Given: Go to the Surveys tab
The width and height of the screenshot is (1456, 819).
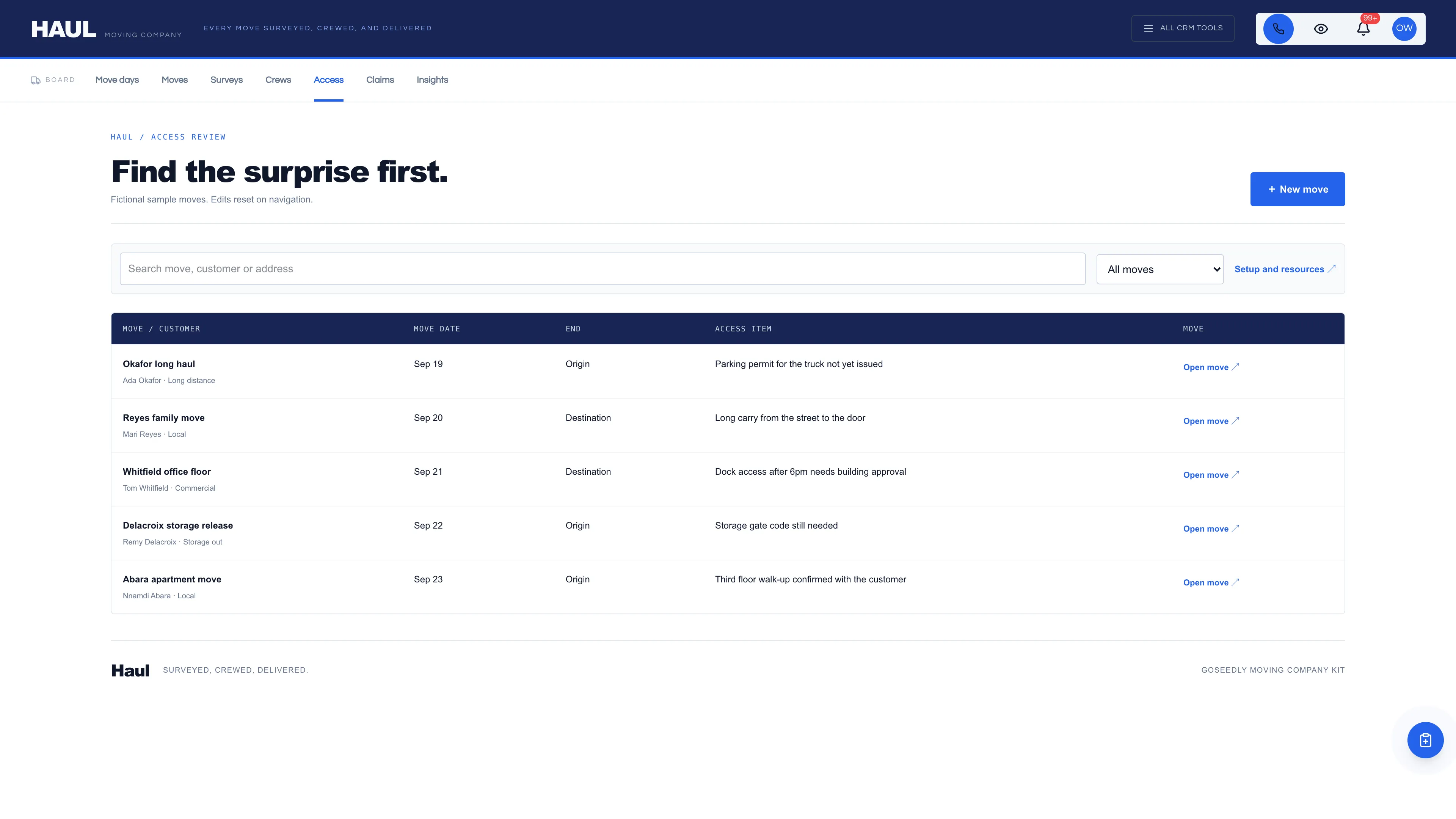Looking at the screenshot, I should (x=226, y=80).
